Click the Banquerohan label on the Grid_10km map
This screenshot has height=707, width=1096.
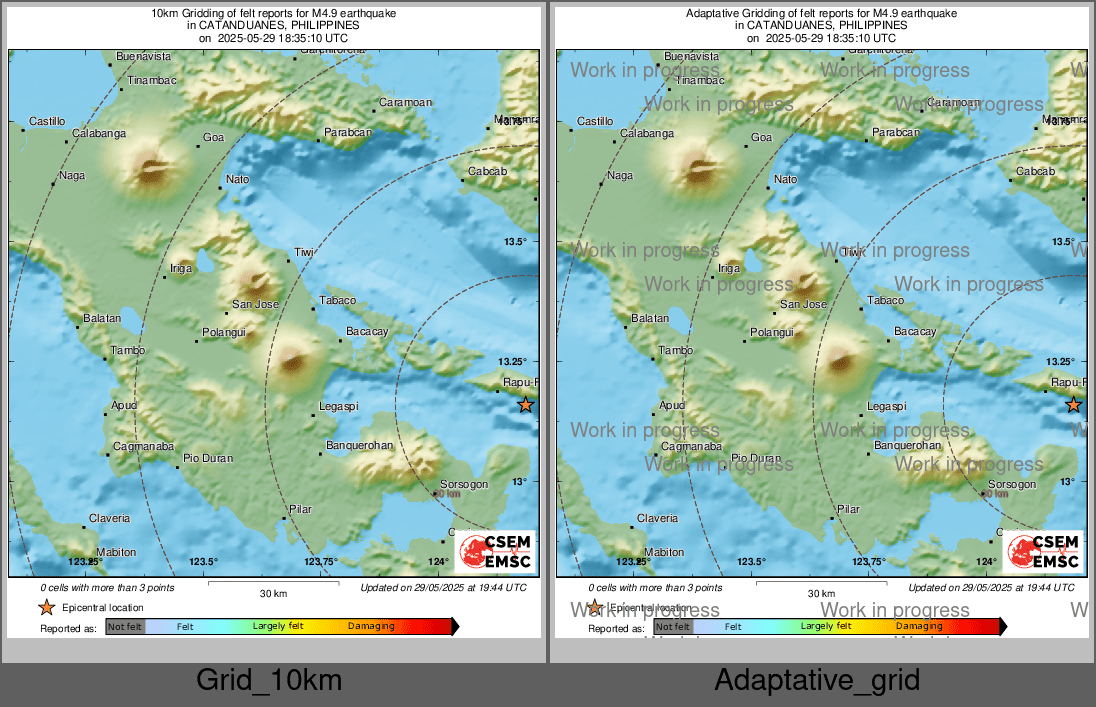click(359, 445)
